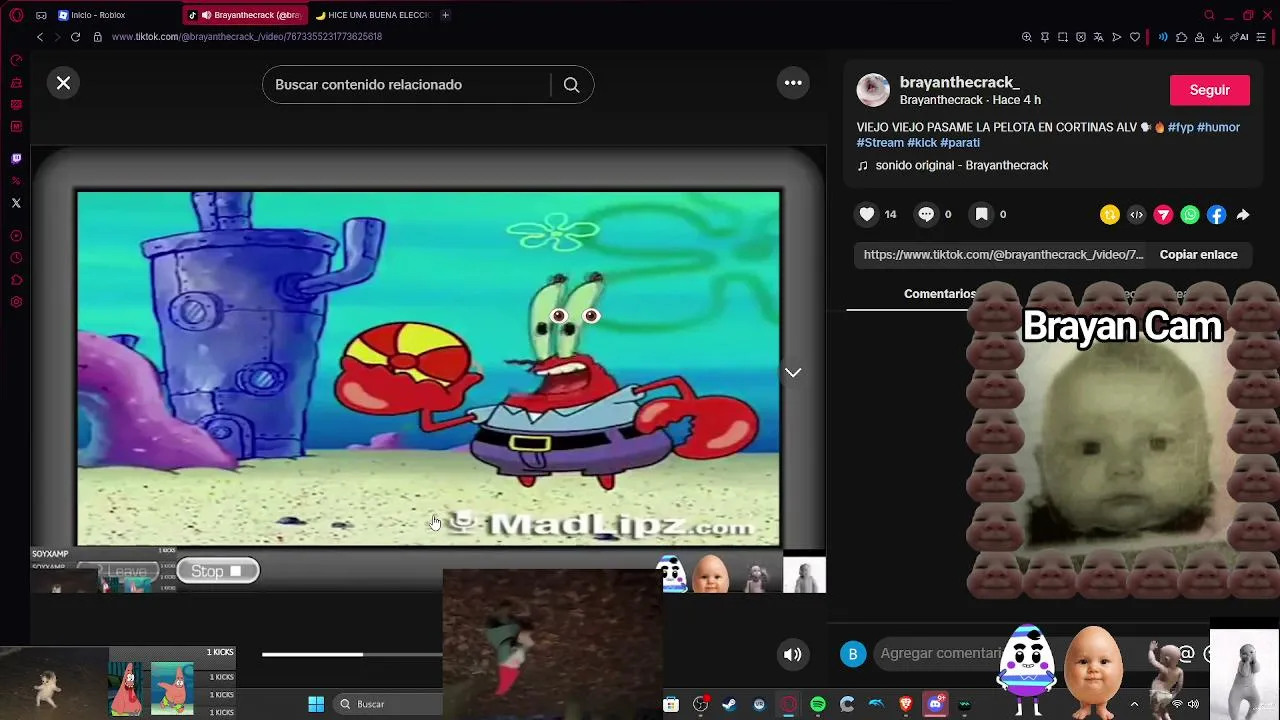Switch to the HICE UNA BUENA ELECCION tab

click(372, 15)
